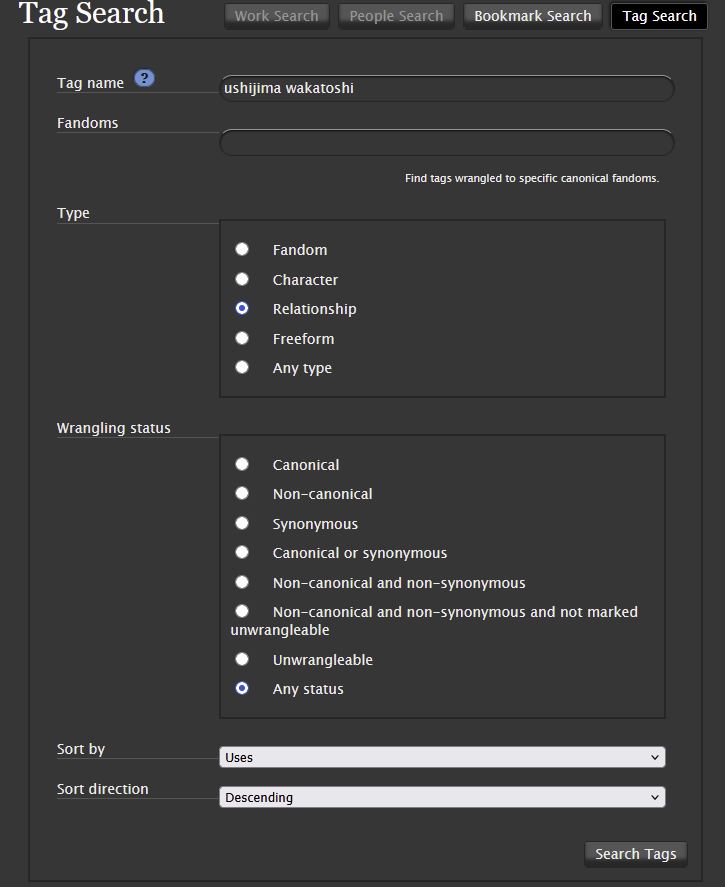Screen dimensions: 725x887
Task: Switch to People Search tab
Action: [396, 16]
